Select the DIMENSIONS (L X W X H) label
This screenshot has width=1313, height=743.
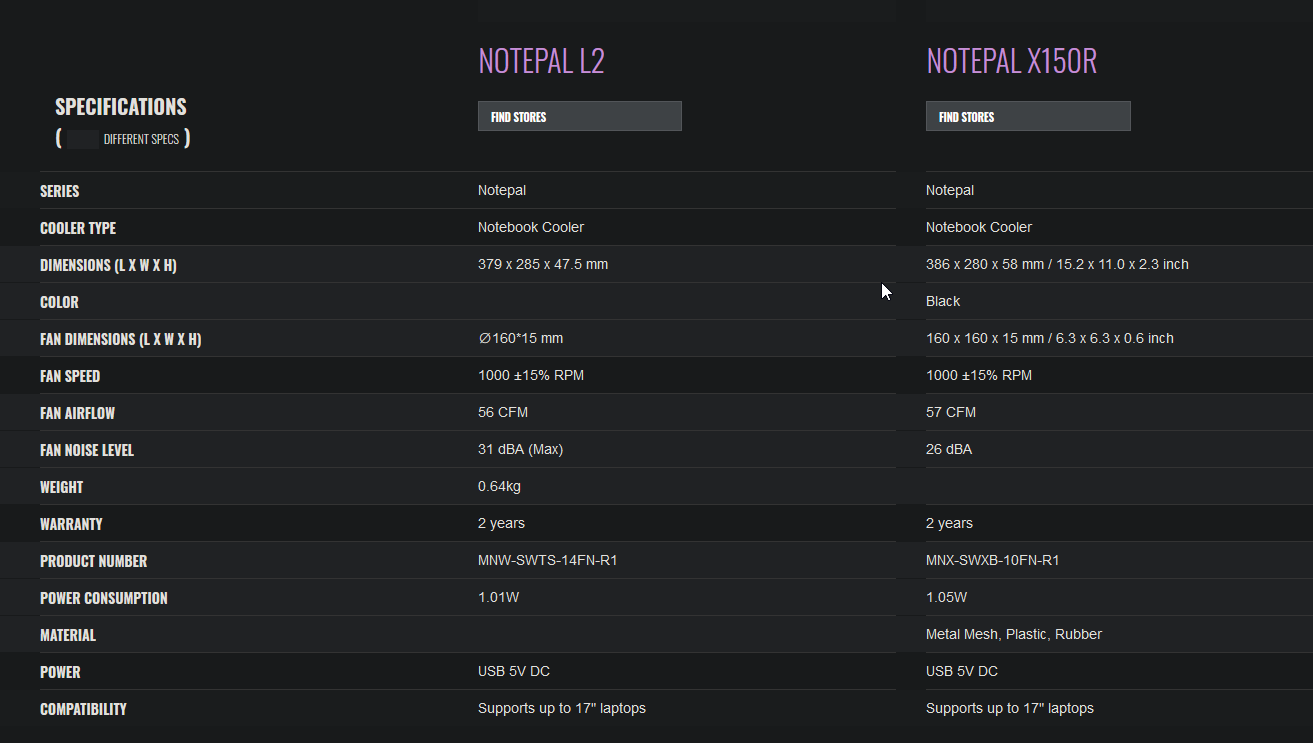point(108,265)
